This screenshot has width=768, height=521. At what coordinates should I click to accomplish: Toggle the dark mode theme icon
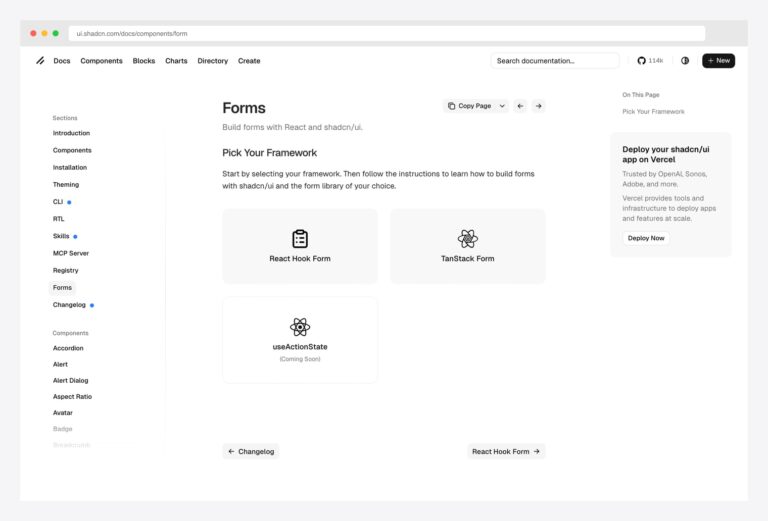[x=685, y=61]
